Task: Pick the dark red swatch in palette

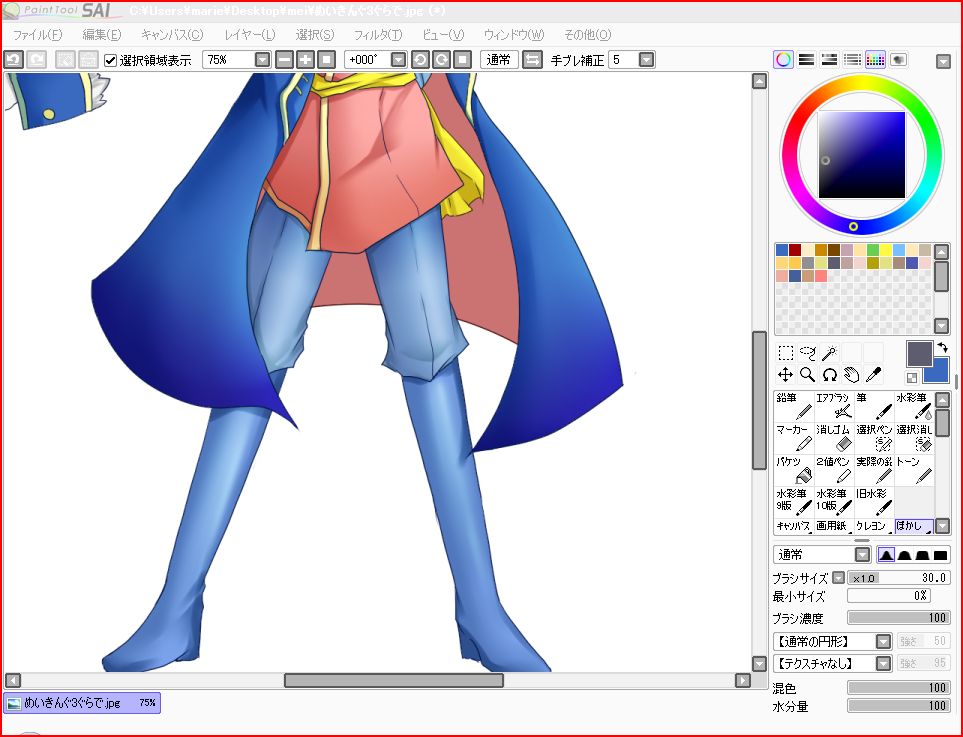Action: [x=795, y=250]
